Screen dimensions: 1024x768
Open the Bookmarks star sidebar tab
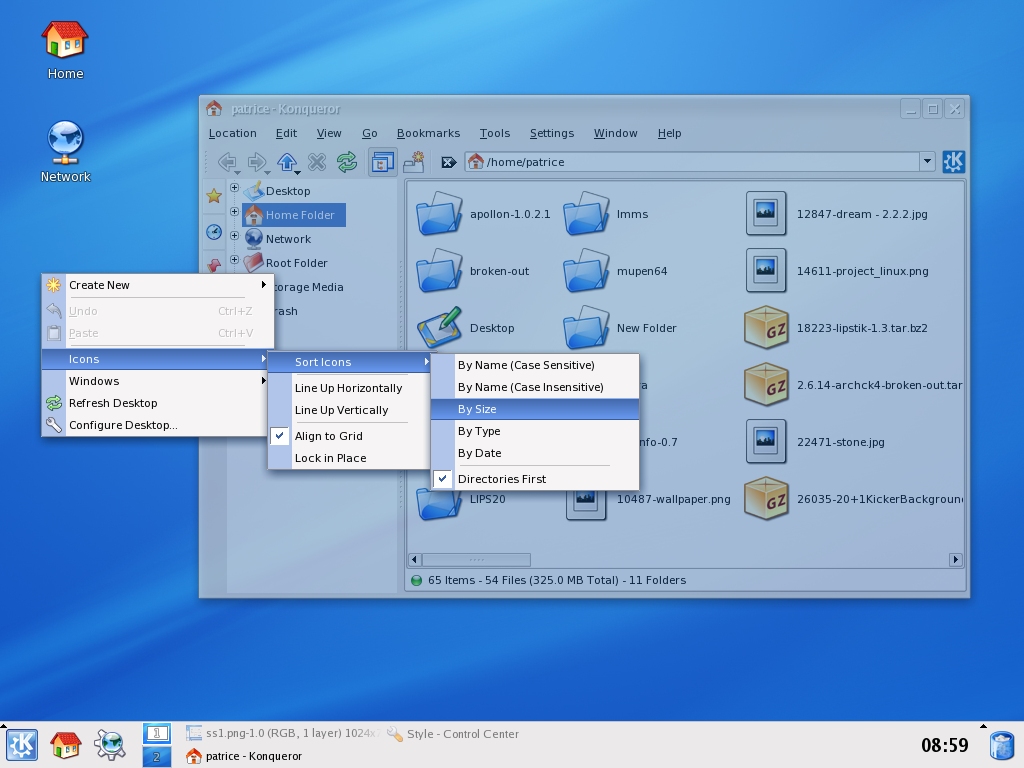(214, 195)
